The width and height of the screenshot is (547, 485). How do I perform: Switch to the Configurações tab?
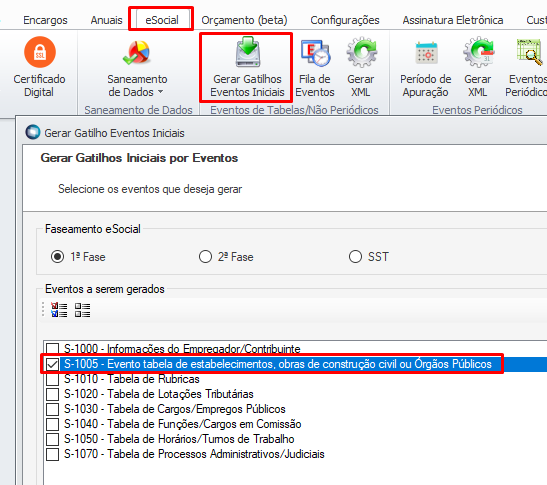(345, 20)
